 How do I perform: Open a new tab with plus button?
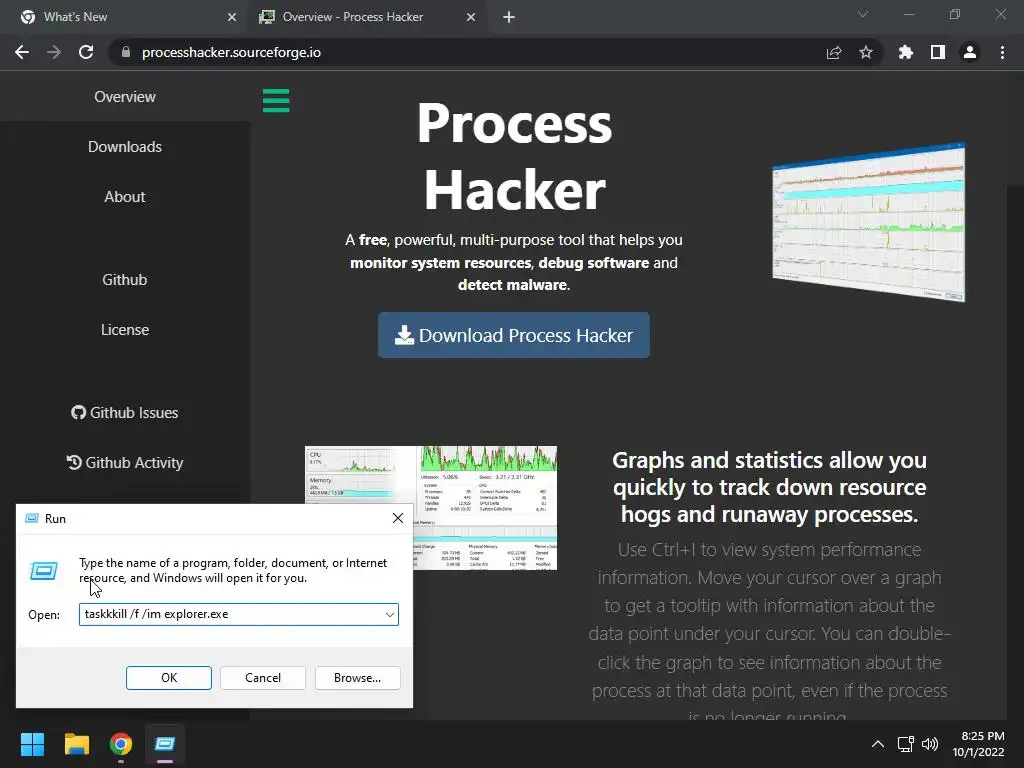[509, 17]
